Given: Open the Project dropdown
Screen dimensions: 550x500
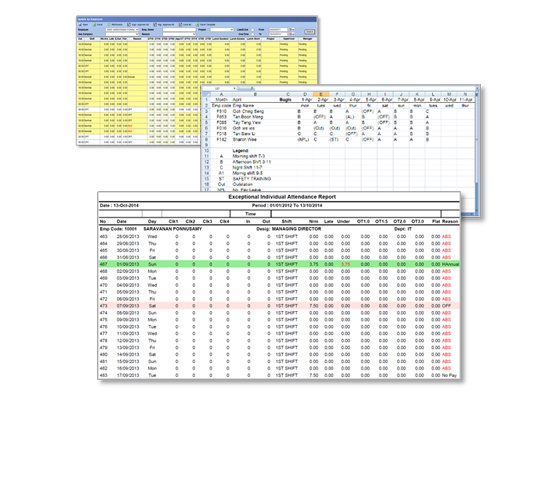Looking at the screenshot, I should point(222,29).
